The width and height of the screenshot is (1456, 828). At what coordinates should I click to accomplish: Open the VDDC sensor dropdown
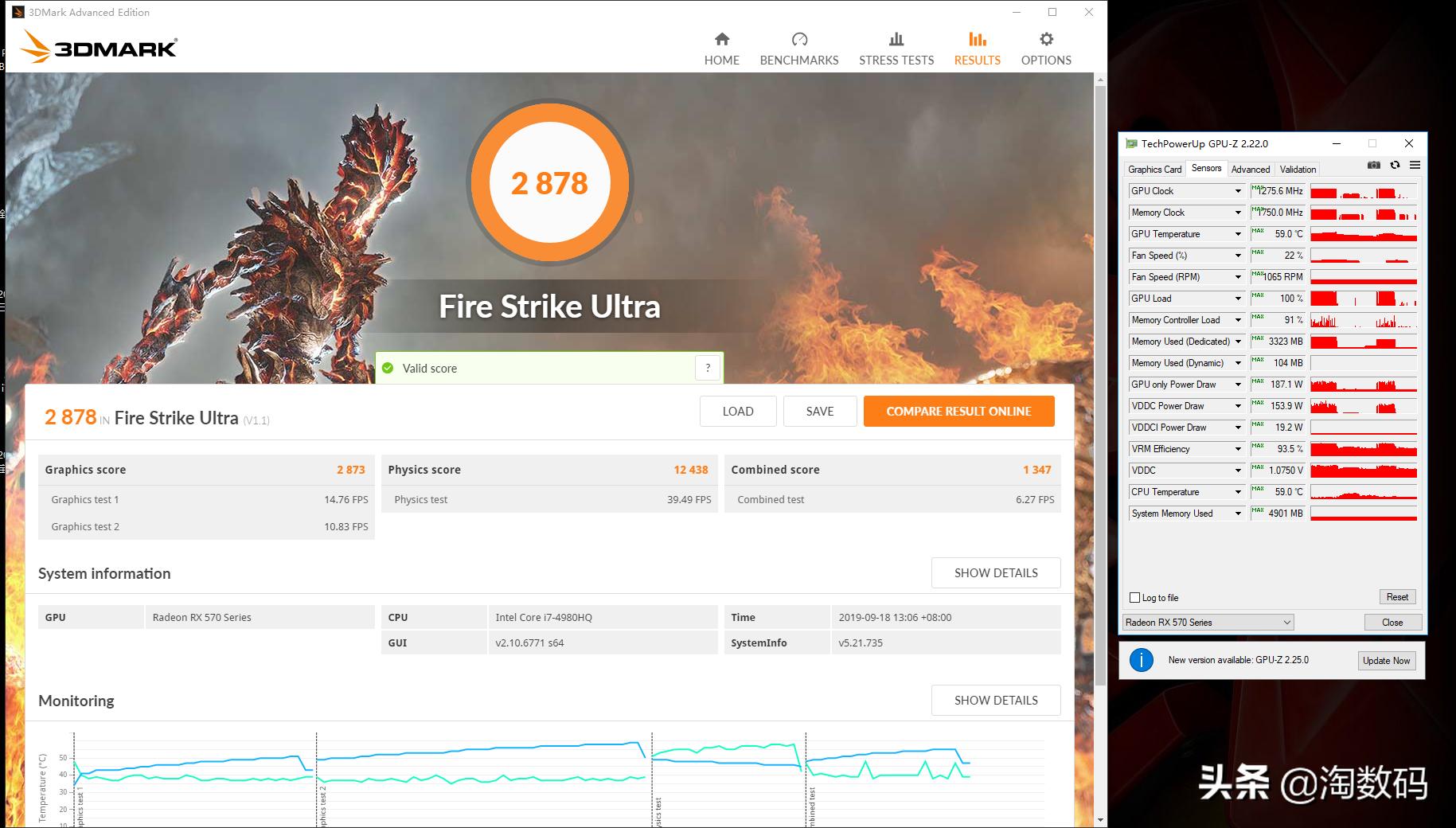pos(1238,471)
